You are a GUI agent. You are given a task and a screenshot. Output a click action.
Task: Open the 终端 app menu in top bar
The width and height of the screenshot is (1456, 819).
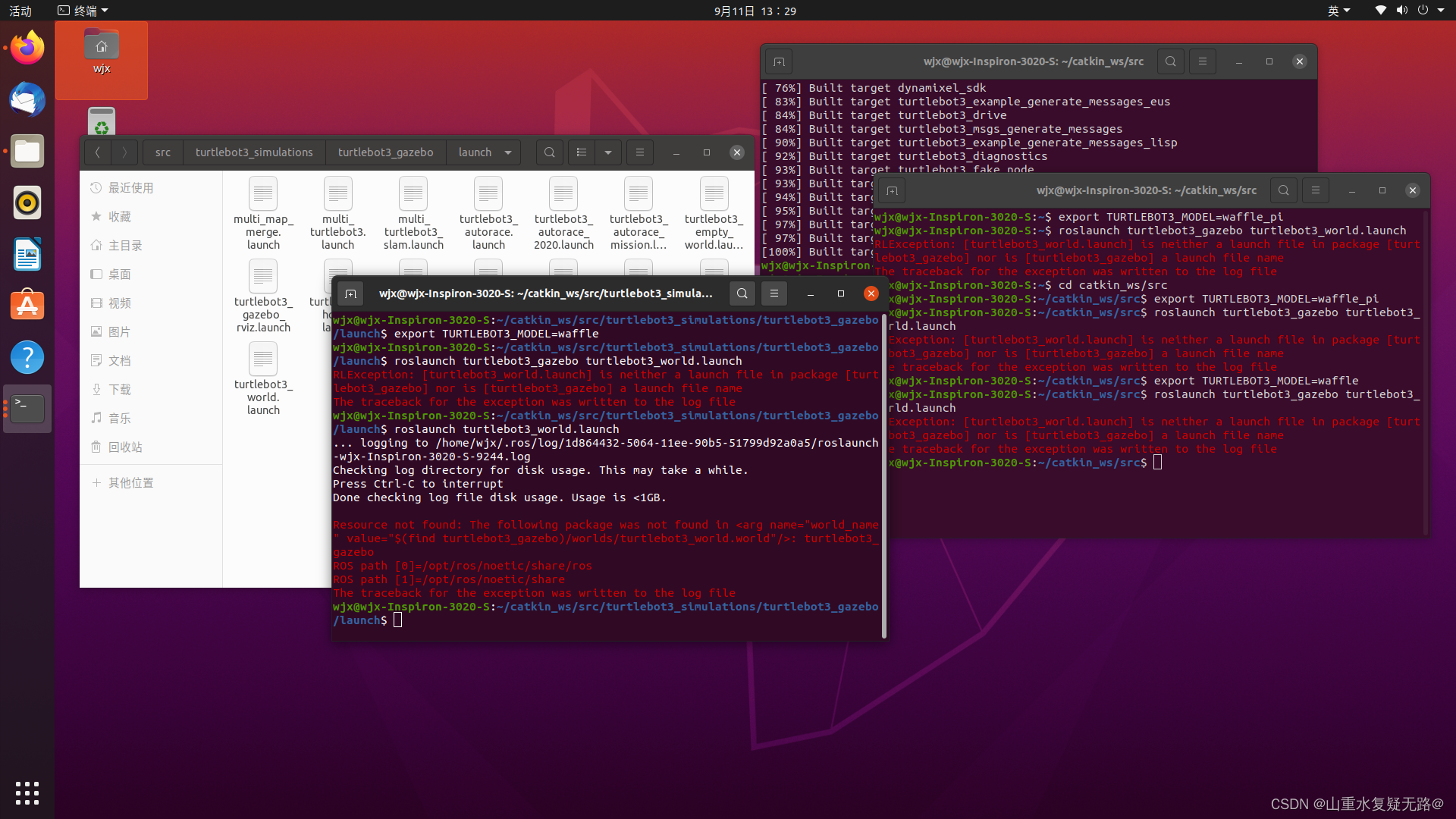click(83, 11)
